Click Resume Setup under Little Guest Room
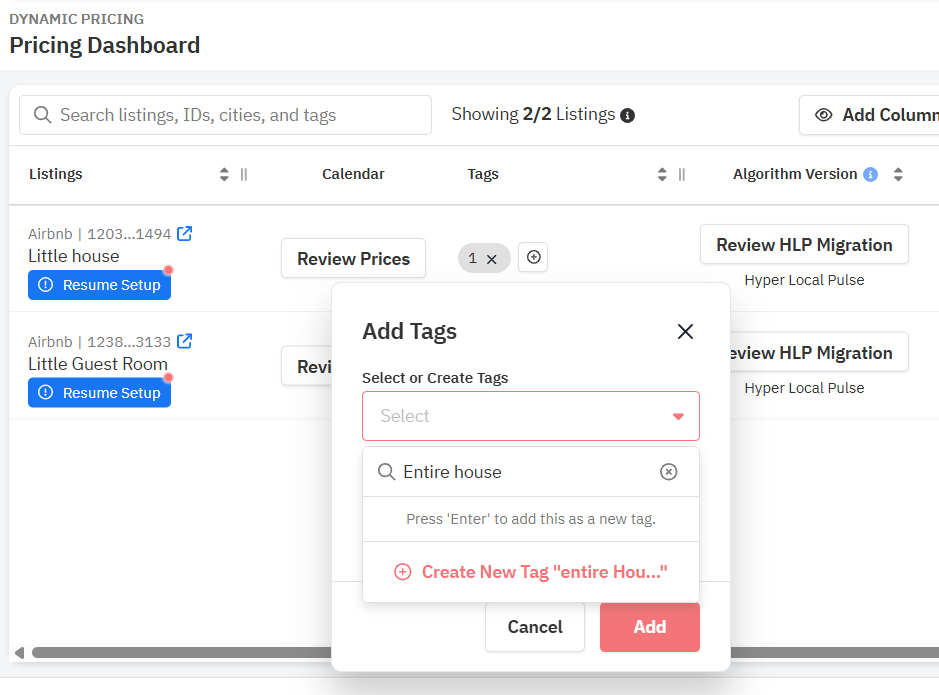Screen dimensions: 939x695 (x=100, y=393)
